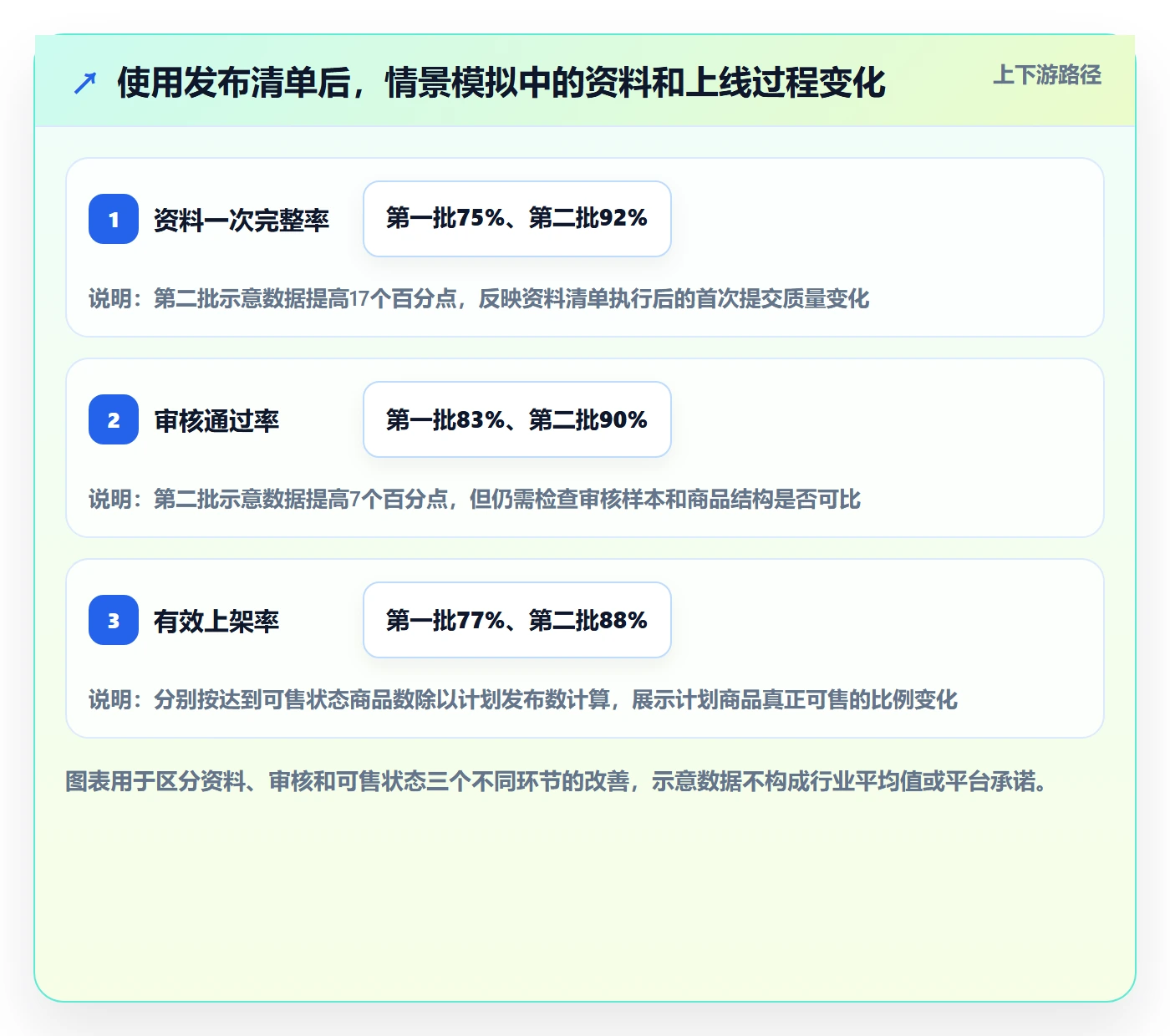Select the 第一批83%、第二批90% value box
Image resolution: width=1170 pixels, height=1036 pixels.
(517, 419)
